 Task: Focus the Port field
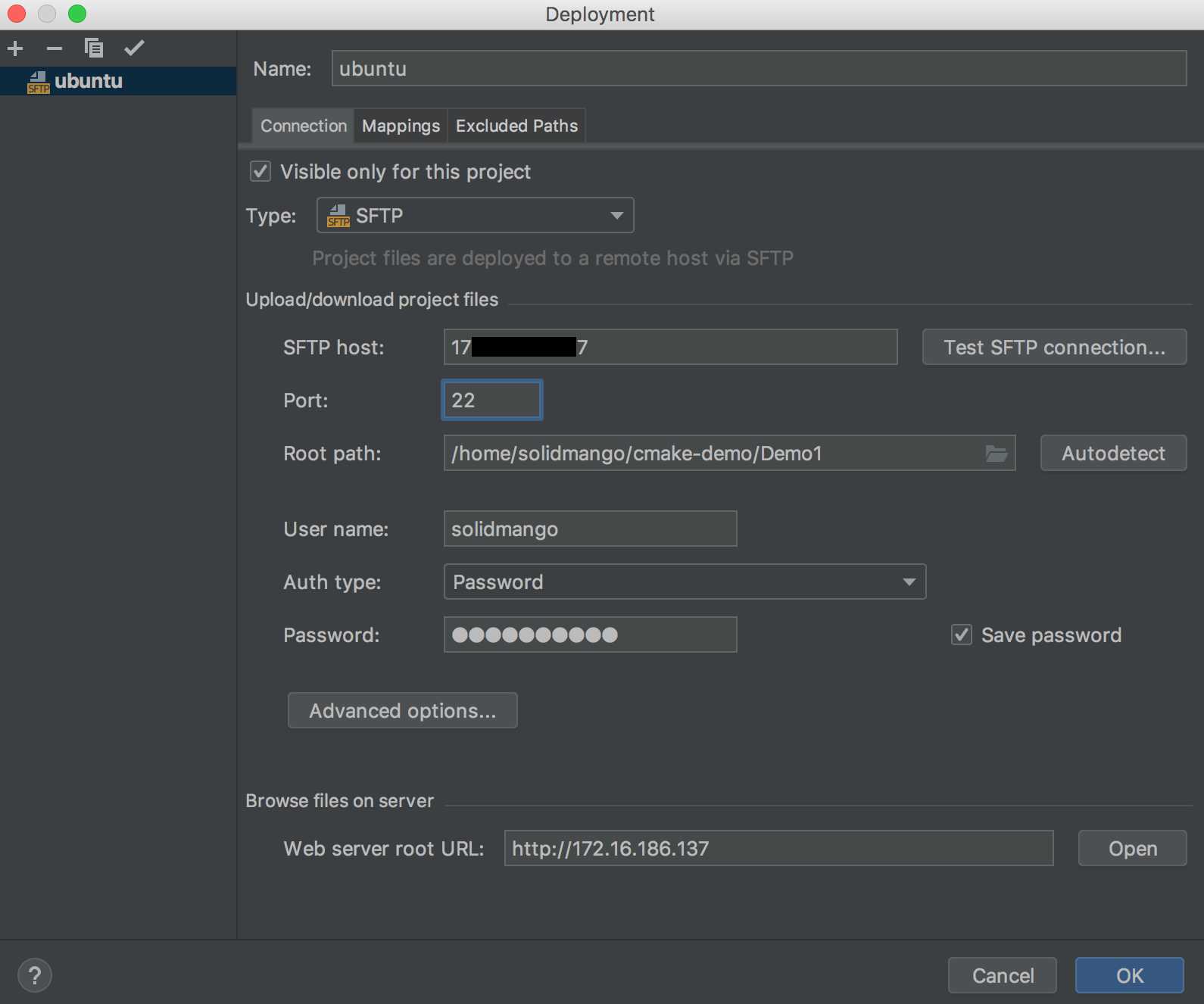click(492, 400)
